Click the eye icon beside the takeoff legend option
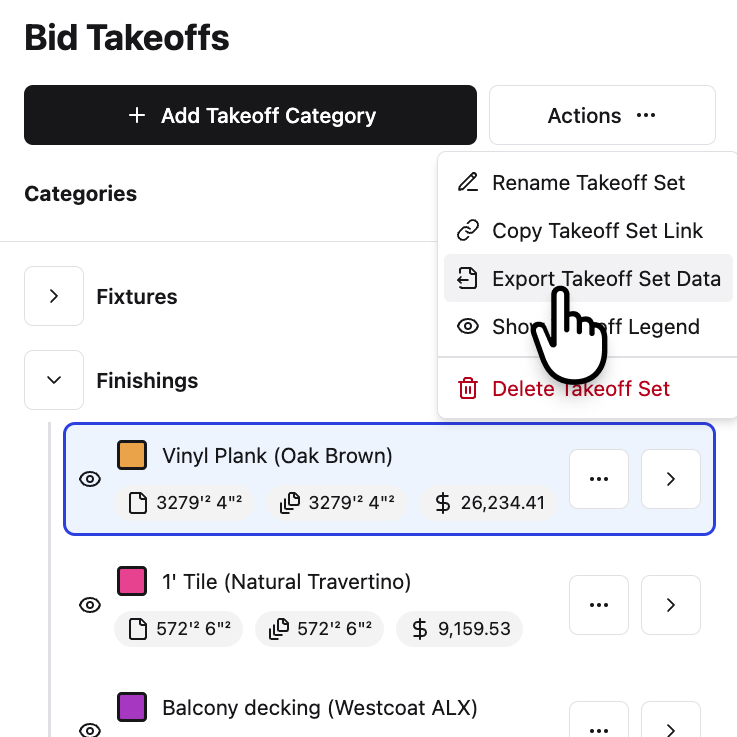The width and height of the screenshot is (737, 737). click(x=467, y=327)
